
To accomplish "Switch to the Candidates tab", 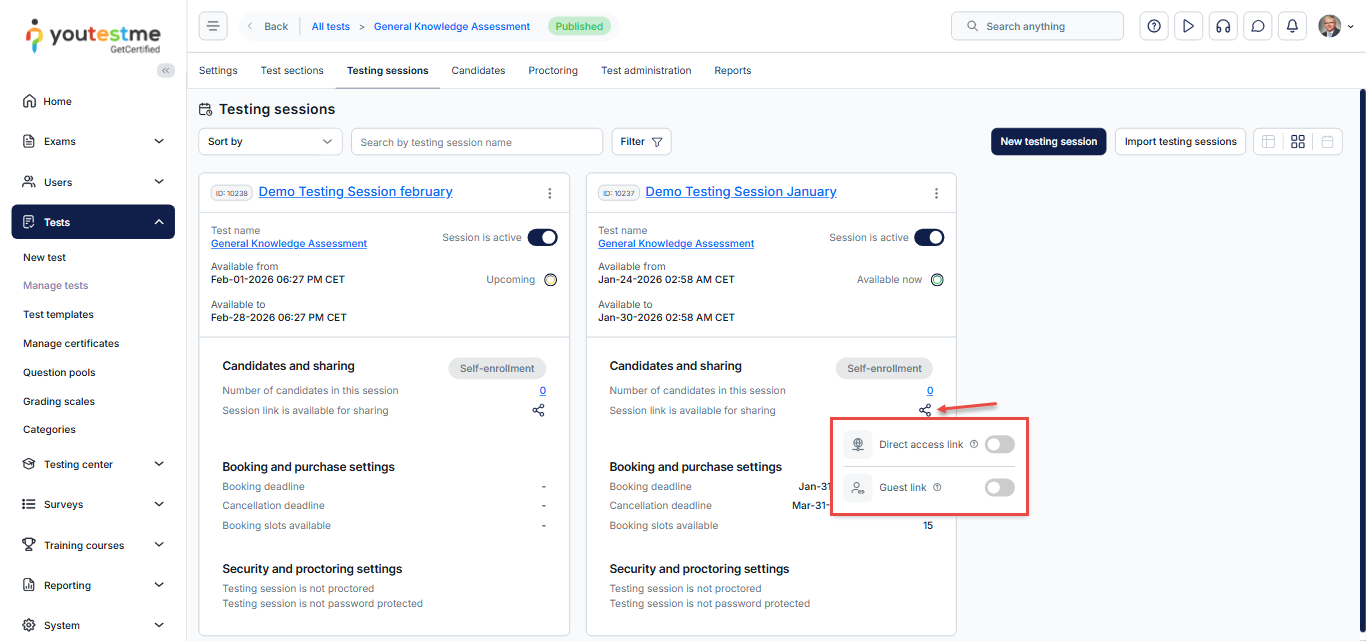I will (478, 71).
